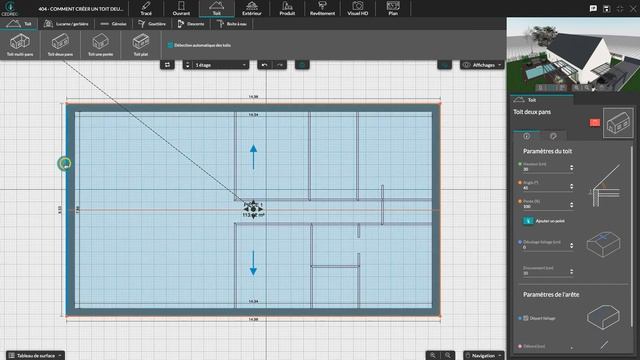Select the Gouttière tool

(152, 24)
